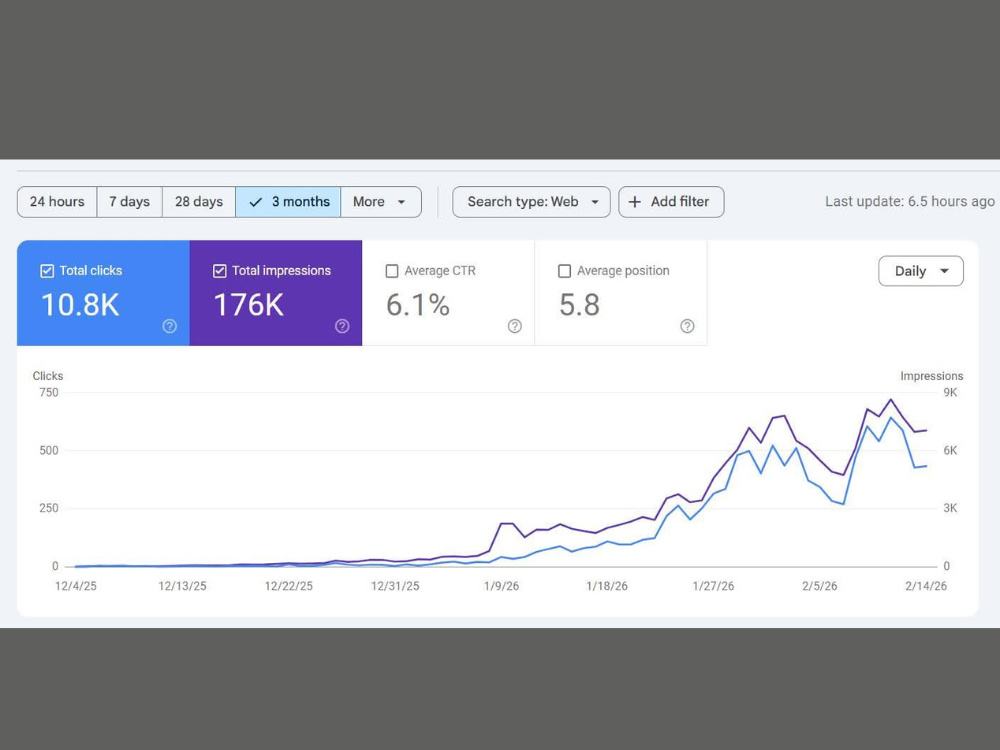This screenshot has width=1000, height=750.
Task: Open the More date range dropdown
Action: [x=381, y=202]
